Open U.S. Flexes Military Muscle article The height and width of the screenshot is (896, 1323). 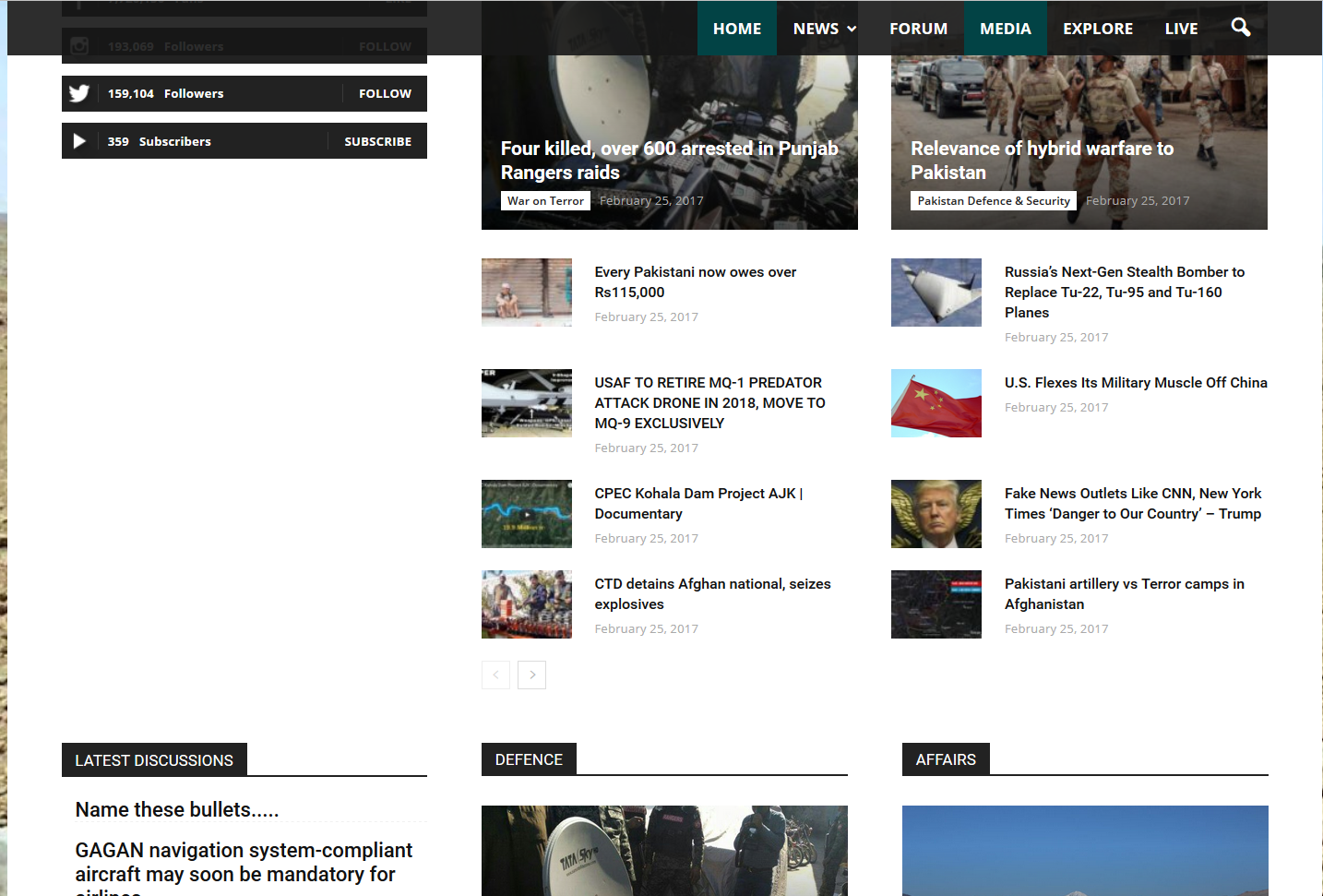point(1136,382)
